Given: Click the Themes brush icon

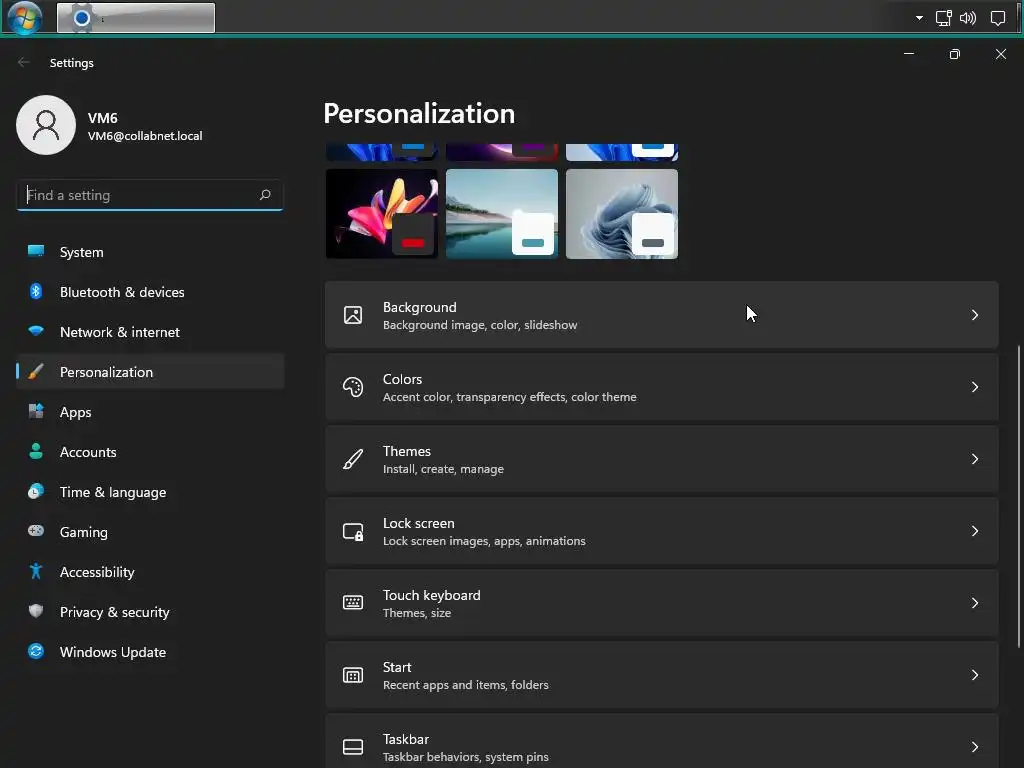Looking at the screenshot, I should [x=353, y=459].
